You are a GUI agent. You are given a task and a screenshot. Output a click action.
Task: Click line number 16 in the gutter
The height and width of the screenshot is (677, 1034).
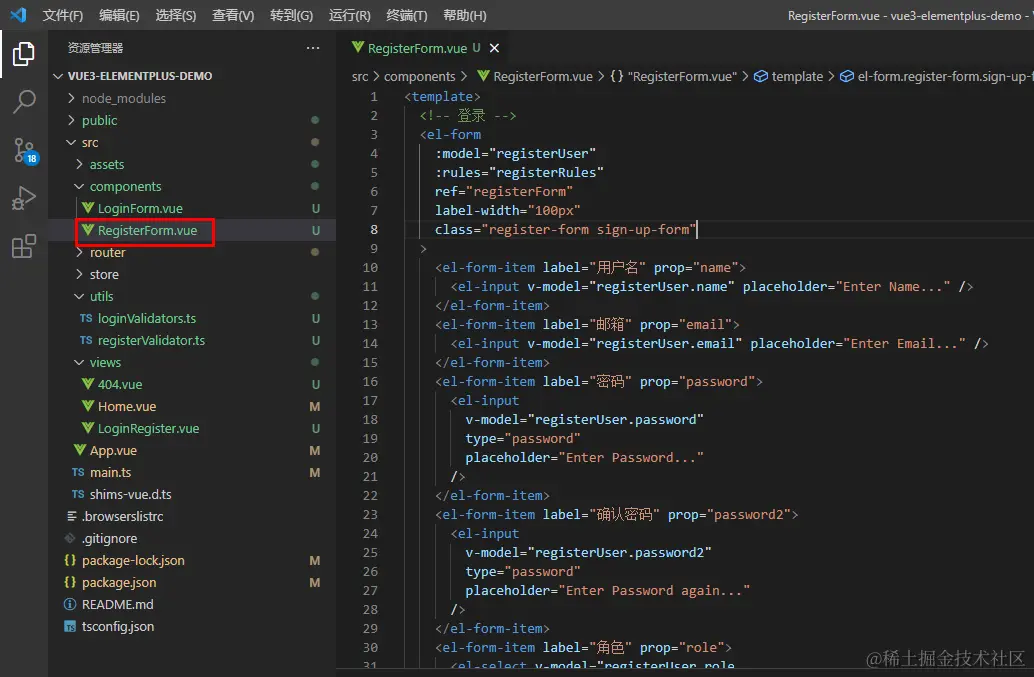pyautogui.click(x=370, y=382)
